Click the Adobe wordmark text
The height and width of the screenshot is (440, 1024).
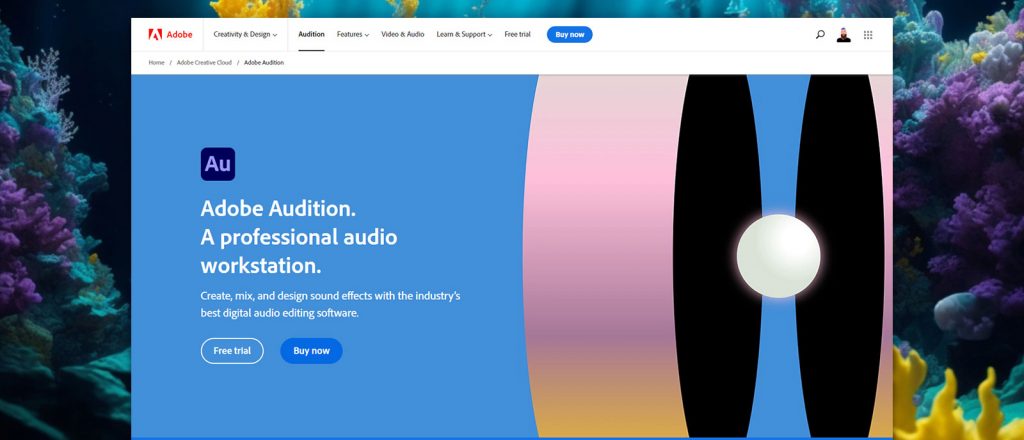point(179,35)
